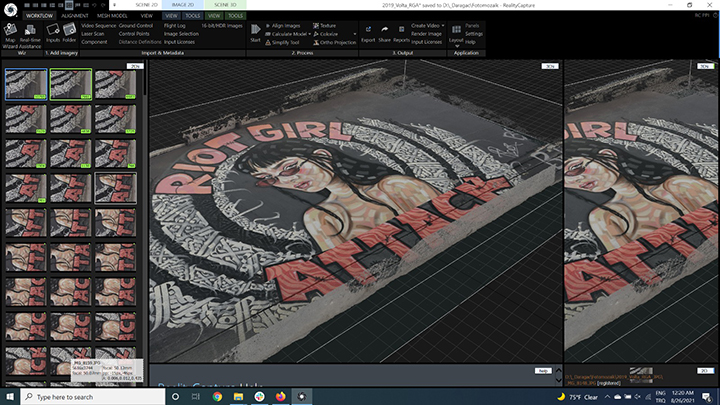Launch Real-time Assistance
Screen dimensions: 720x405
(30, 36)
